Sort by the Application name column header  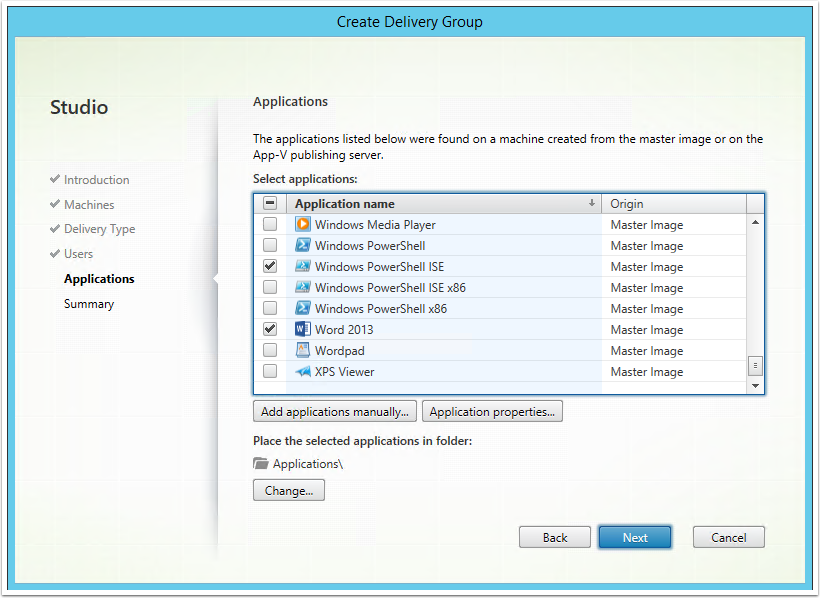(443, 204)
